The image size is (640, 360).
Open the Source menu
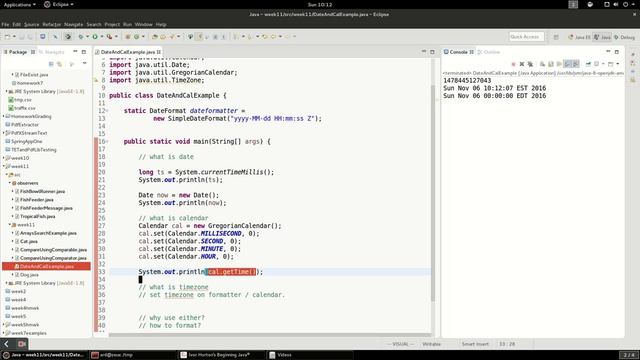pos(31,24)
